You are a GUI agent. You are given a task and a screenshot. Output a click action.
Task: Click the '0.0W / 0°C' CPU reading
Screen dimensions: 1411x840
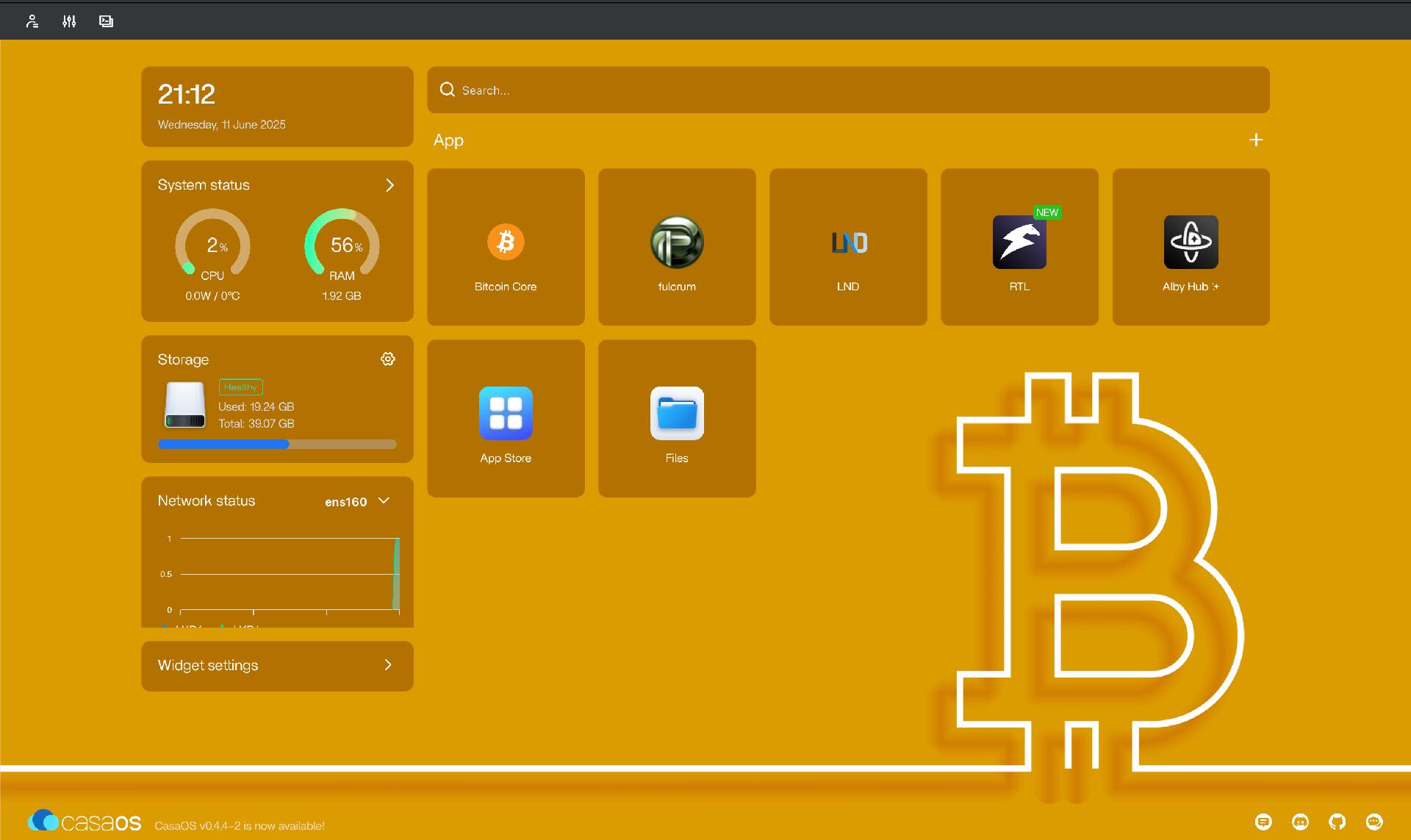tap(212, 295)
